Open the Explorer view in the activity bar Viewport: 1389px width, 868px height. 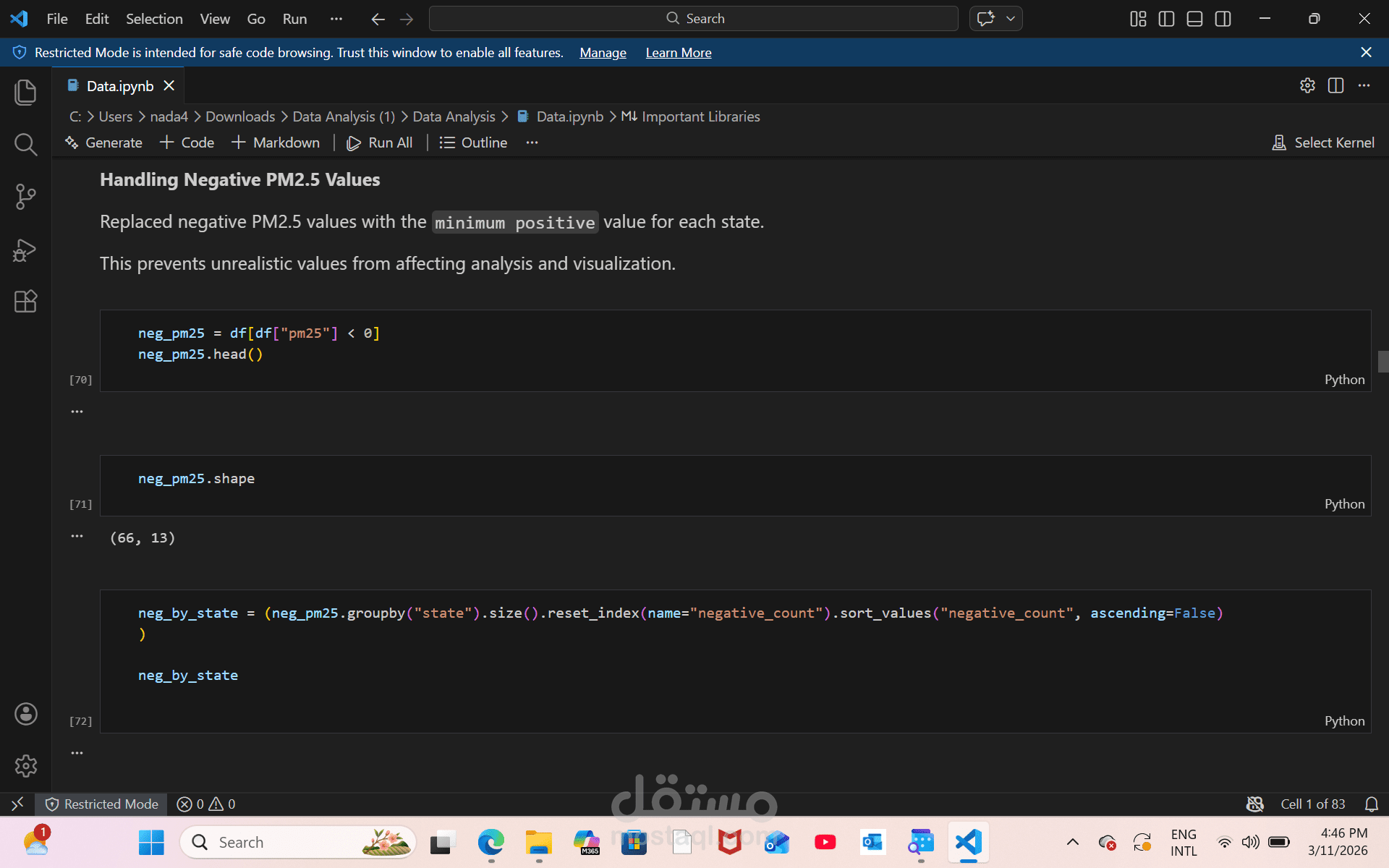pyautogui.click(x=25, y=93)
